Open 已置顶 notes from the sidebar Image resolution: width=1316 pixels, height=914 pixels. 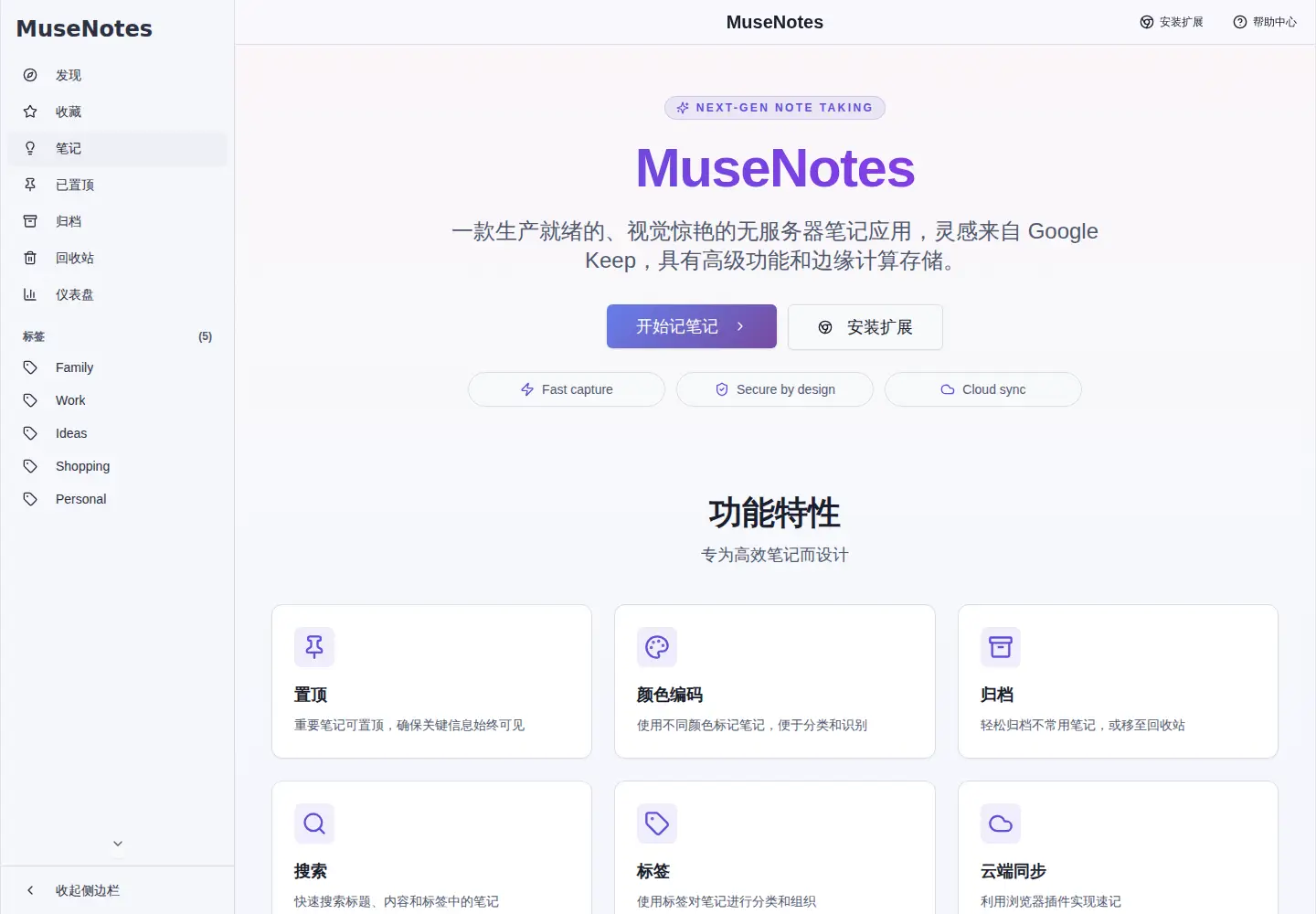[117, 185]
